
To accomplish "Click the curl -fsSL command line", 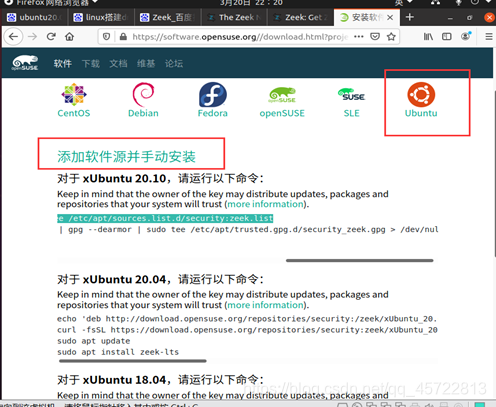I will click(x=247, y=330).
